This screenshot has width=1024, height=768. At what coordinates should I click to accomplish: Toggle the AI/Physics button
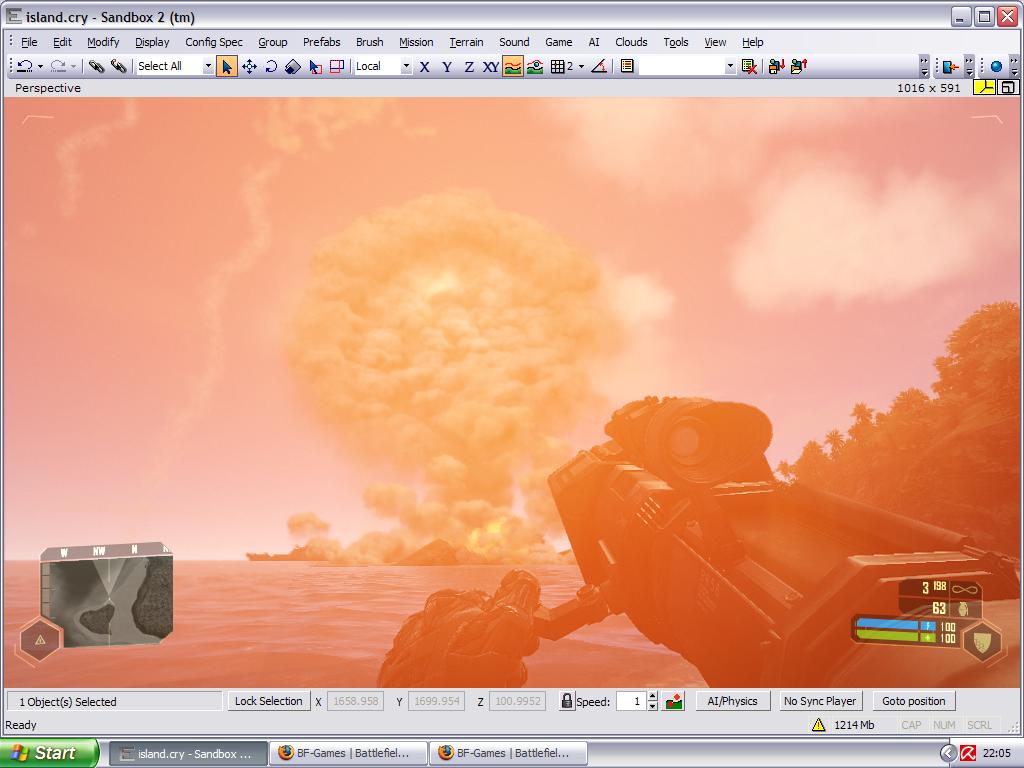[x=732, y=701]
